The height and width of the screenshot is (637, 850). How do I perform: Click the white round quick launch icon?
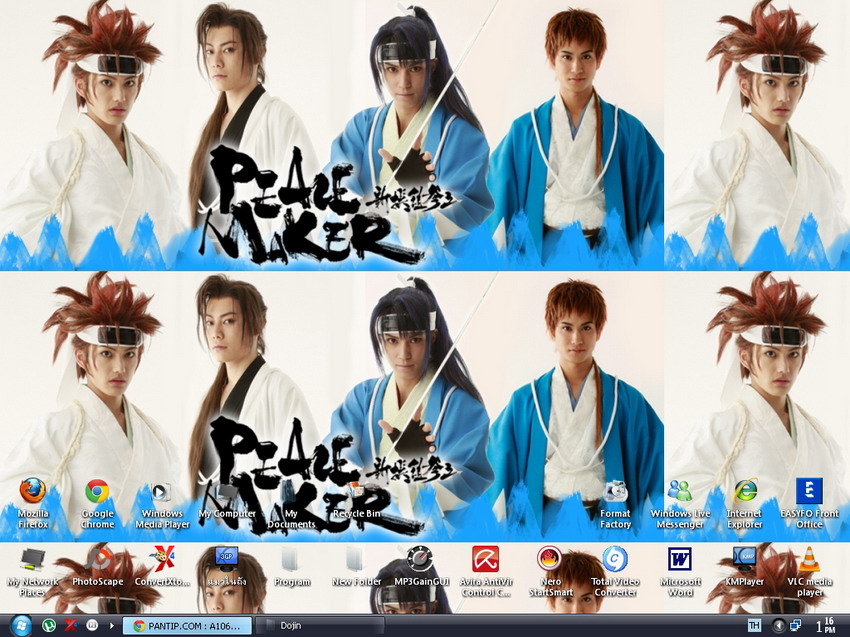pyautogui.click(x=92, y=625)
